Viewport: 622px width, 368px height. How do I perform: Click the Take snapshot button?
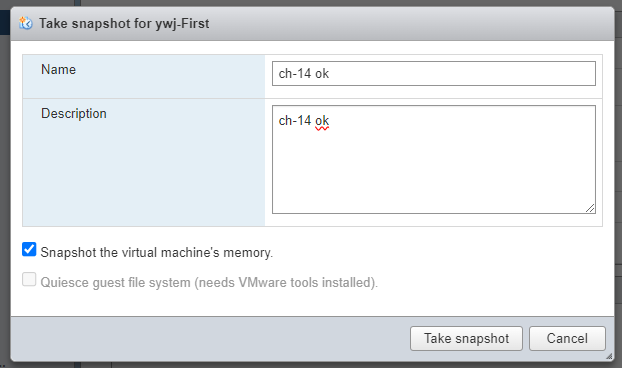[x=466, y=338]
